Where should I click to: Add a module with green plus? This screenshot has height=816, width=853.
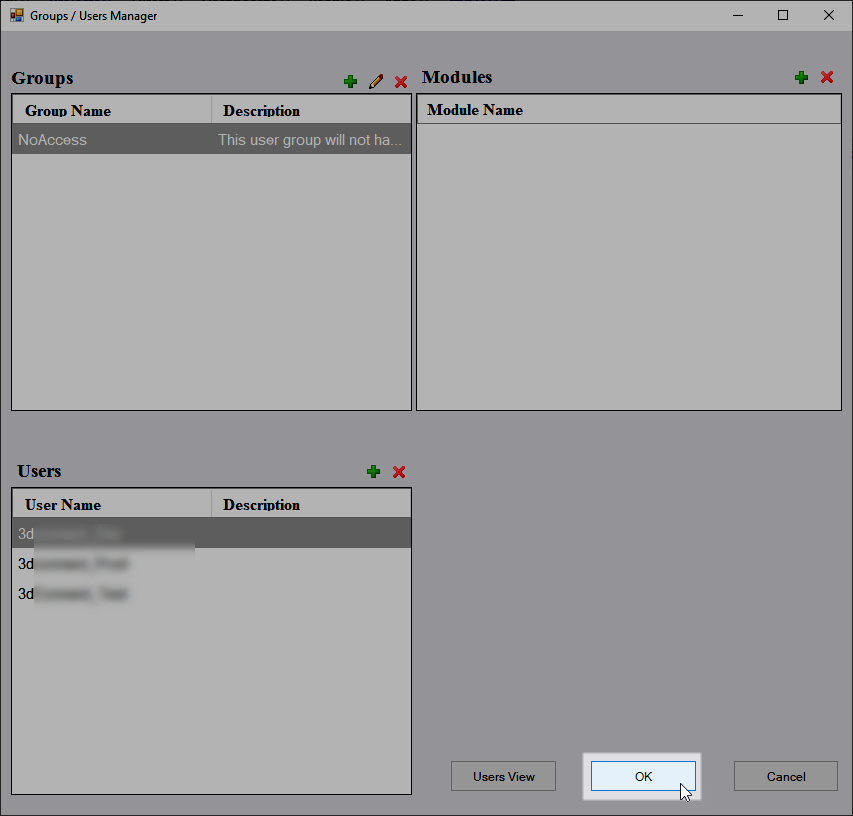point(801,78)
